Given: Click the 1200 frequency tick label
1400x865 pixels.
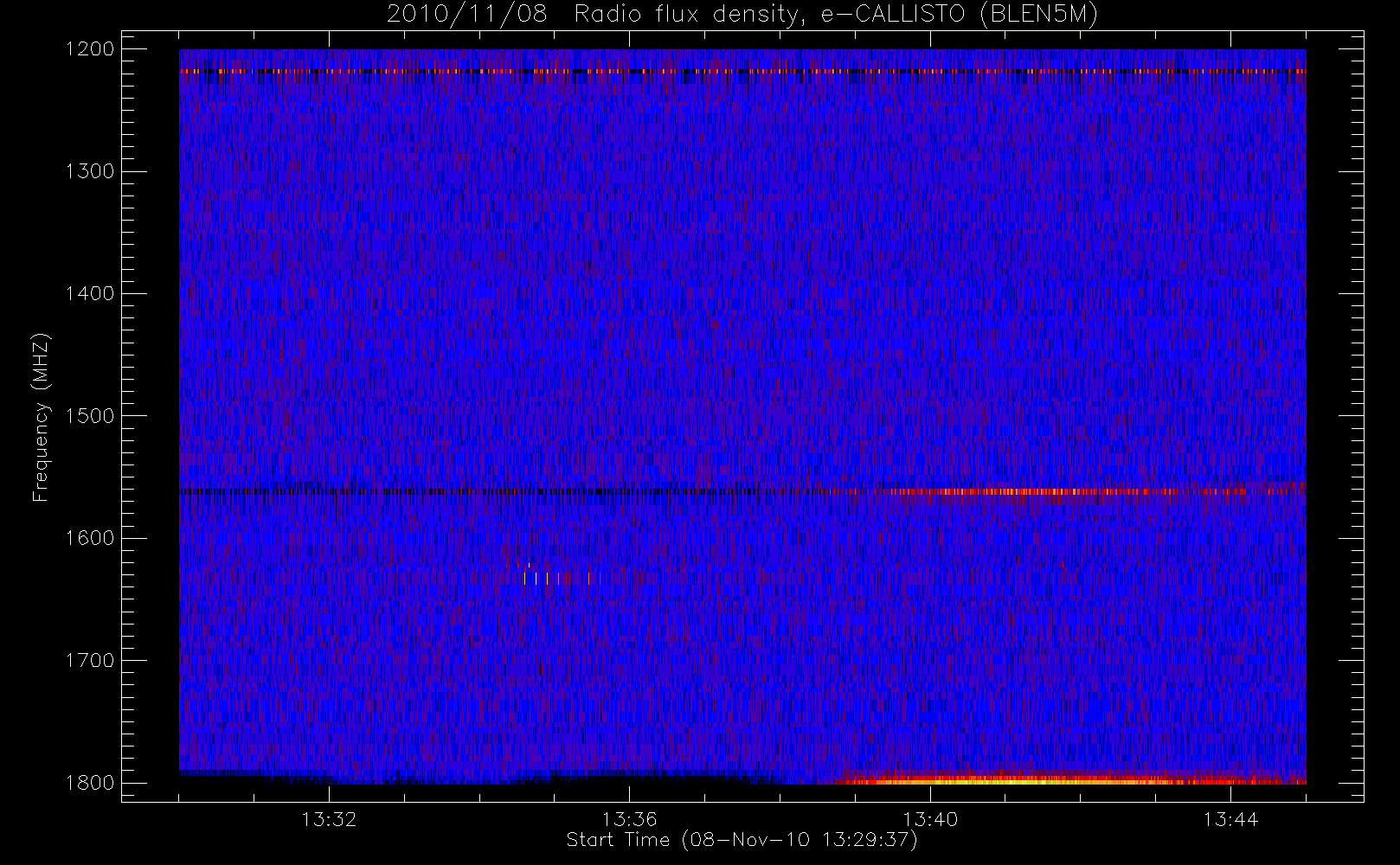Looking at the screenshot, I should [90, 49].
